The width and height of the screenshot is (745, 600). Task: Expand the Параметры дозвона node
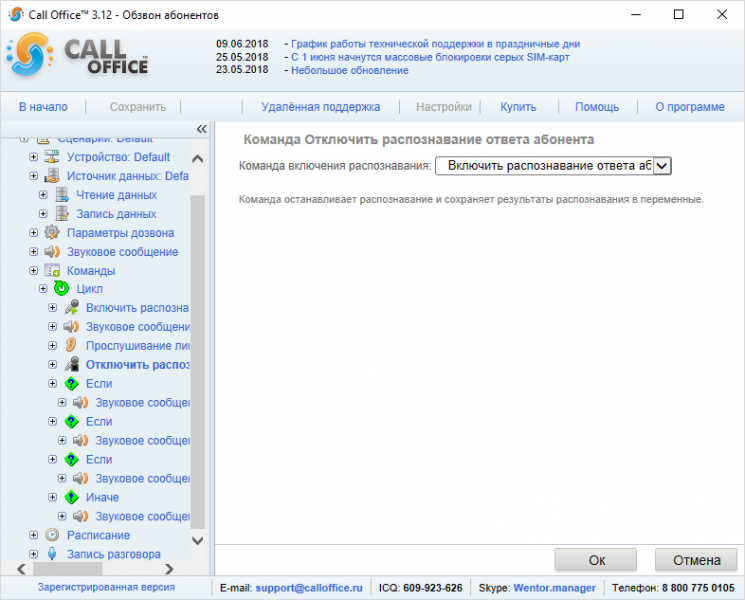(x=33, y=233)
